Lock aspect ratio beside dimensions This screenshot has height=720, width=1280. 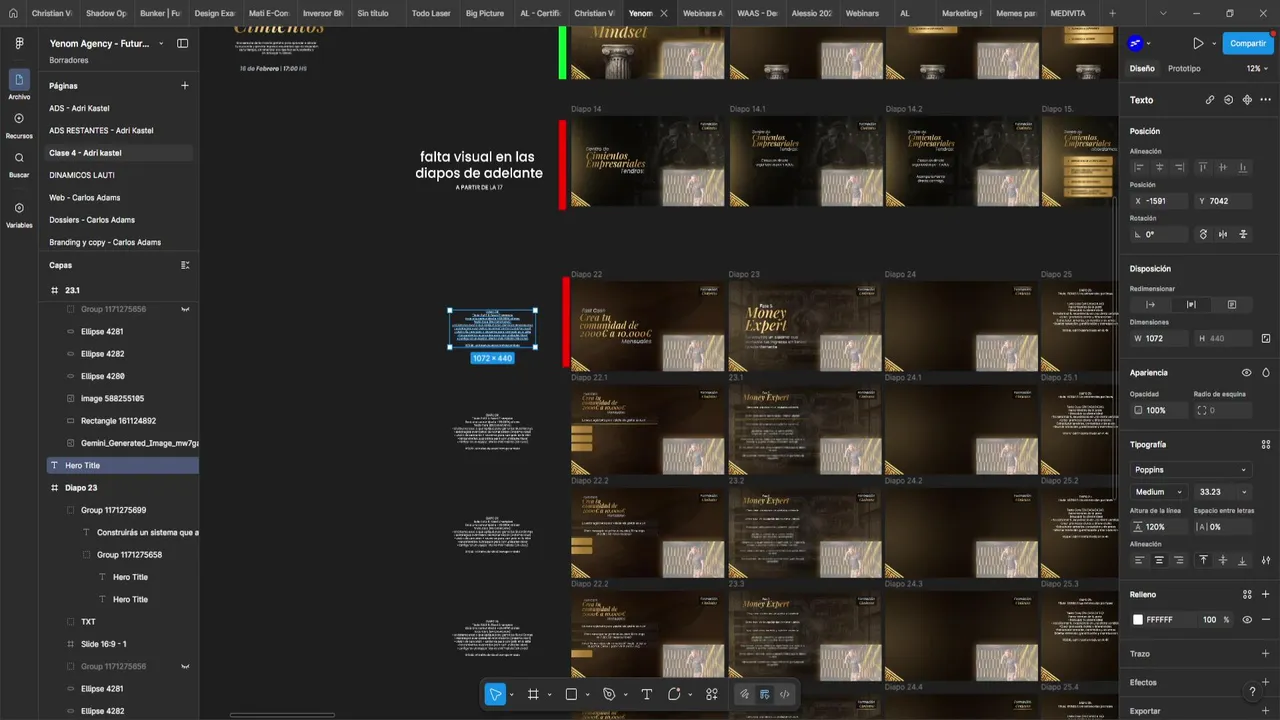coord(1266,339)
